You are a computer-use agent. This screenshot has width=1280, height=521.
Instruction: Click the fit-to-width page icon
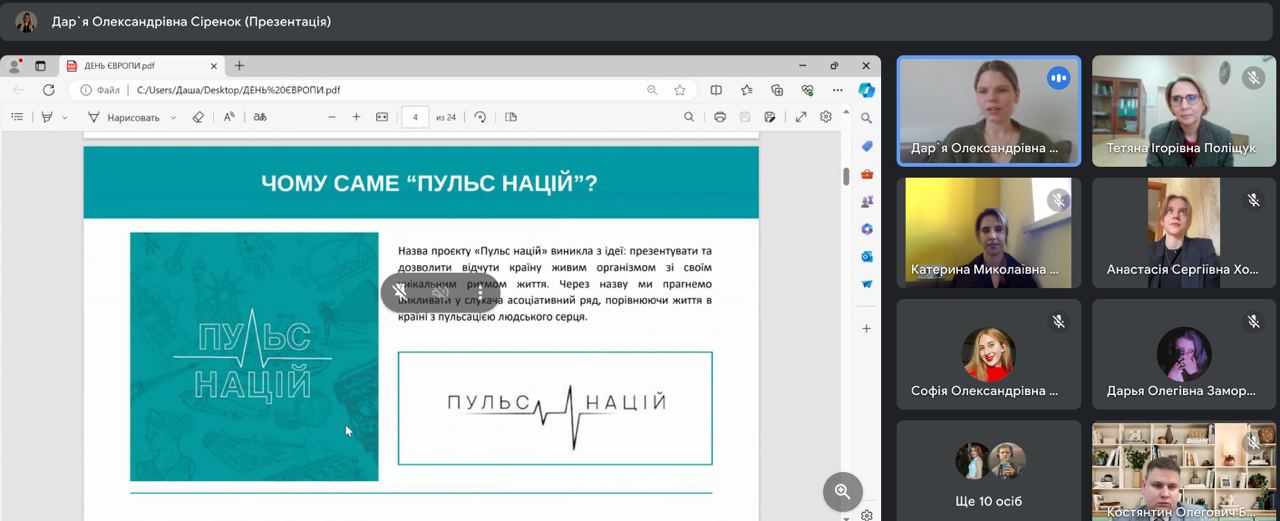(x=381, y=117)
